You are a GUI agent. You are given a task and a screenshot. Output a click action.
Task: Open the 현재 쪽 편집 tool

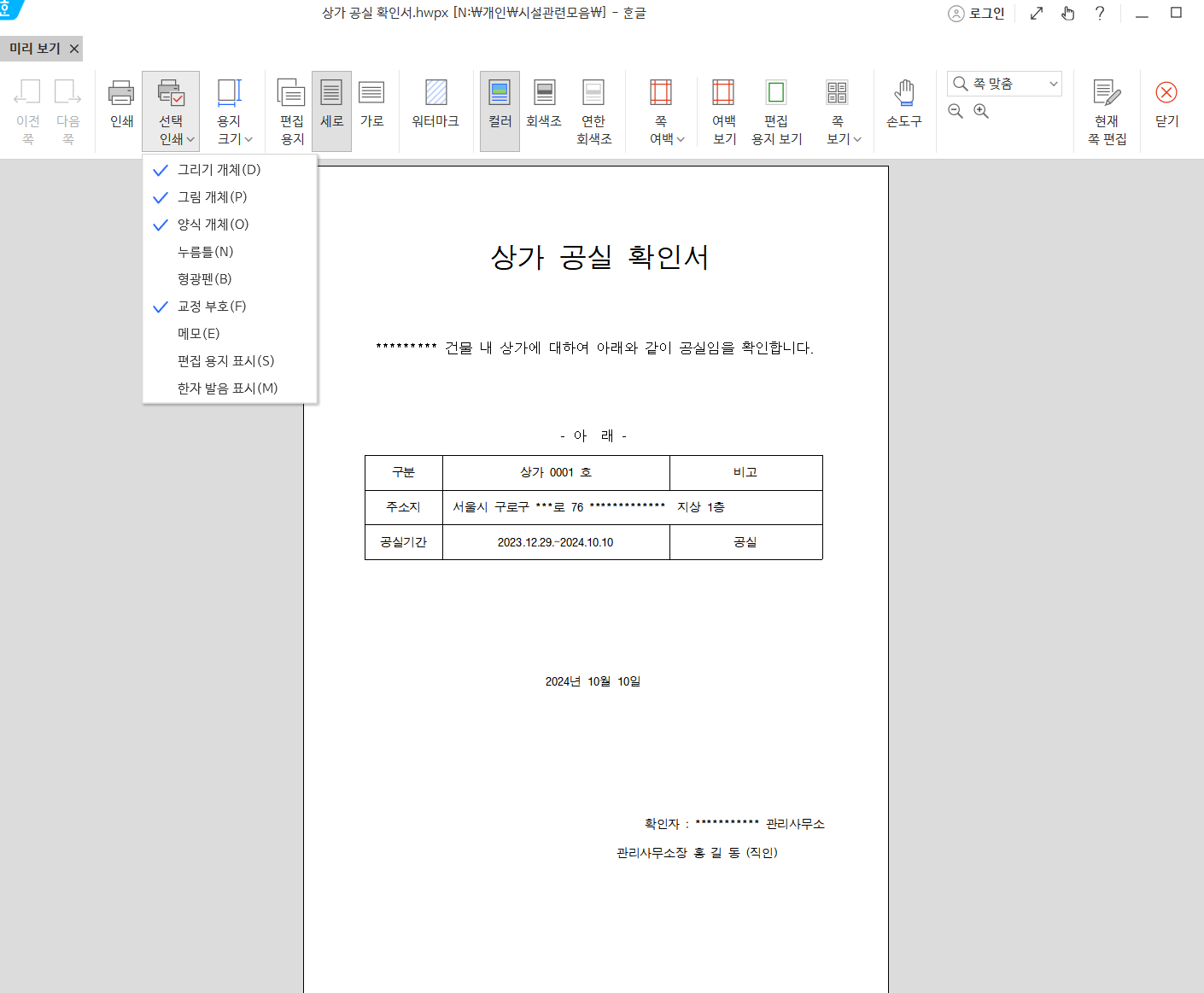coord(1107,109)
